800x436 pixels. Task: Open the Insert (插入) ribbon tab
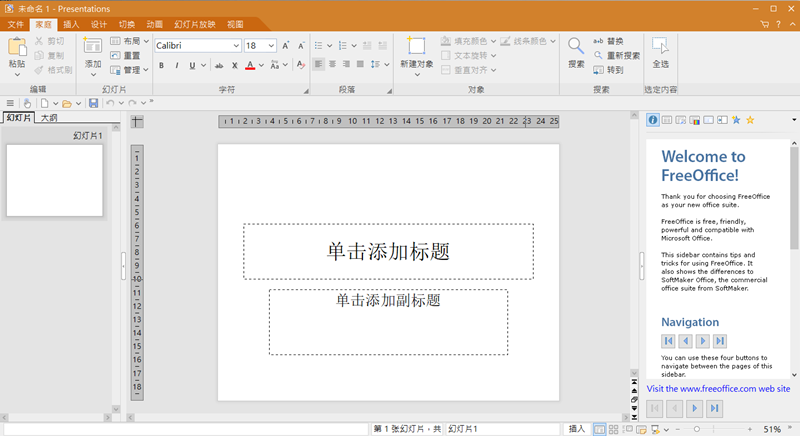(71, 23)
